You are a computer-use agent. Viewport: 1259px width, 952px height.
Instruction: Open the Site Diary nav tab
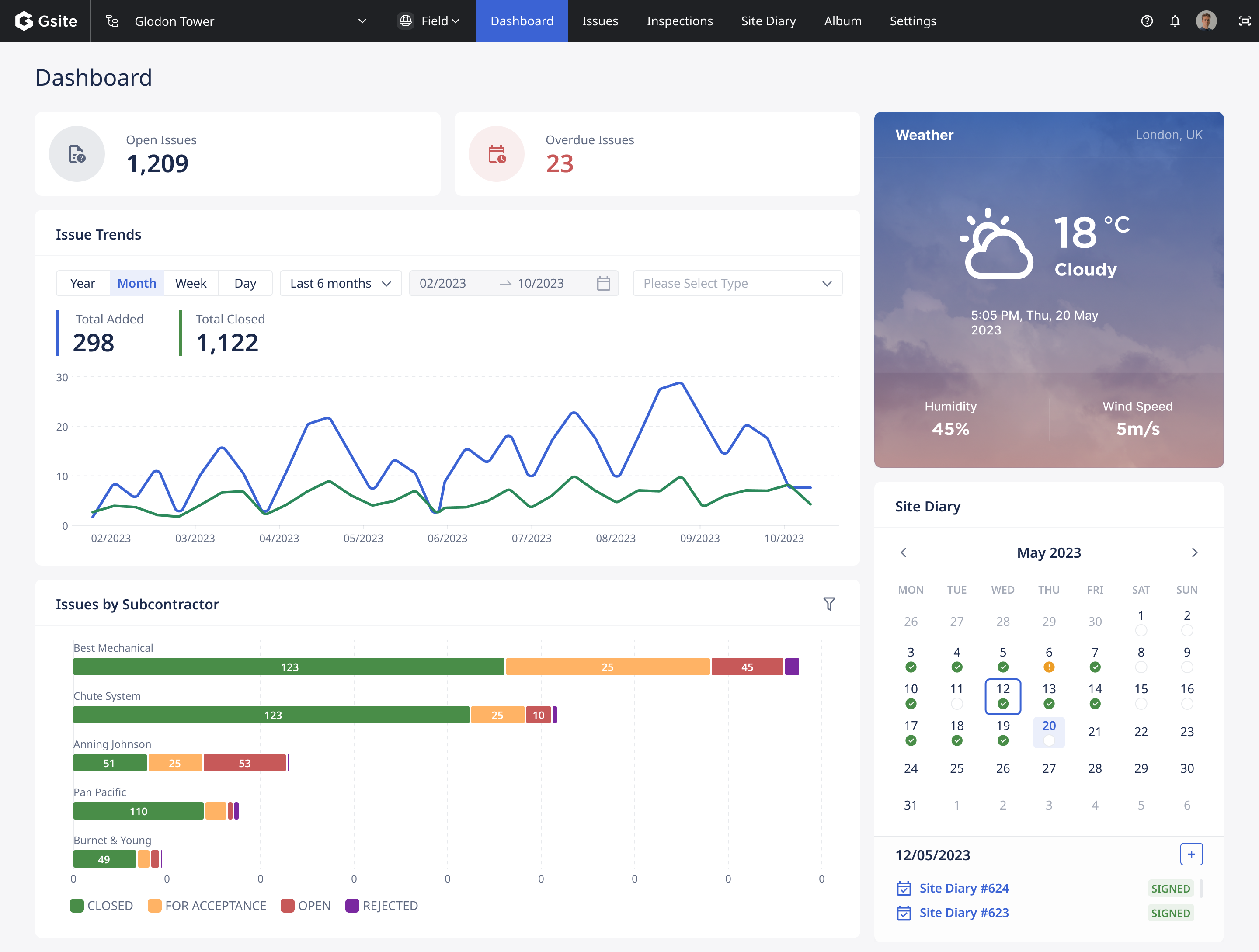point(768,21)
